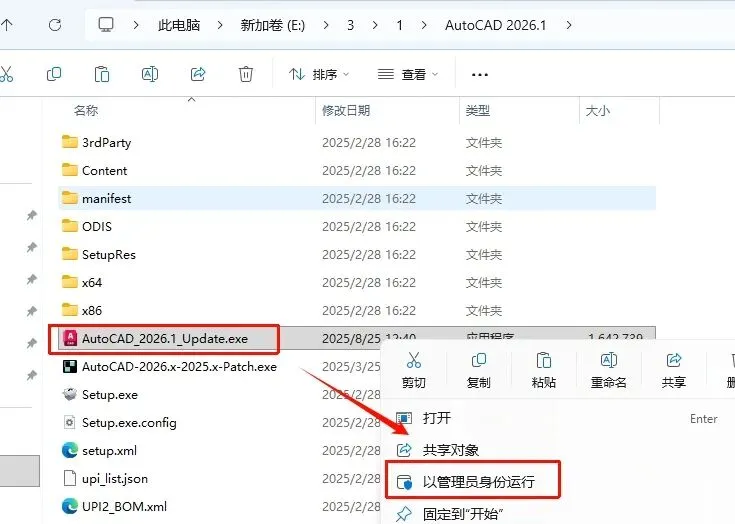Sort by the 大小 column header
The width and height of the screenshot is (735, 524).
598,111
